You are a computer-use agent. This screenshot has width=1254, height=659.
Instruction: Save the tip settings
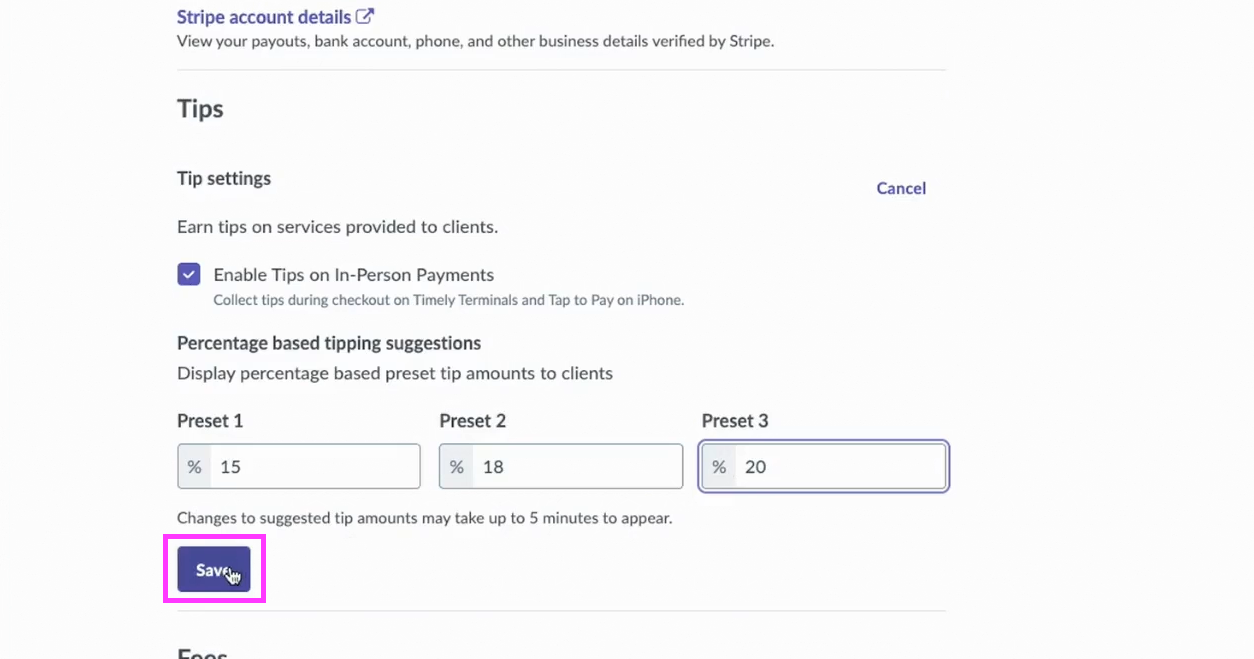click(x=214, y=569)
